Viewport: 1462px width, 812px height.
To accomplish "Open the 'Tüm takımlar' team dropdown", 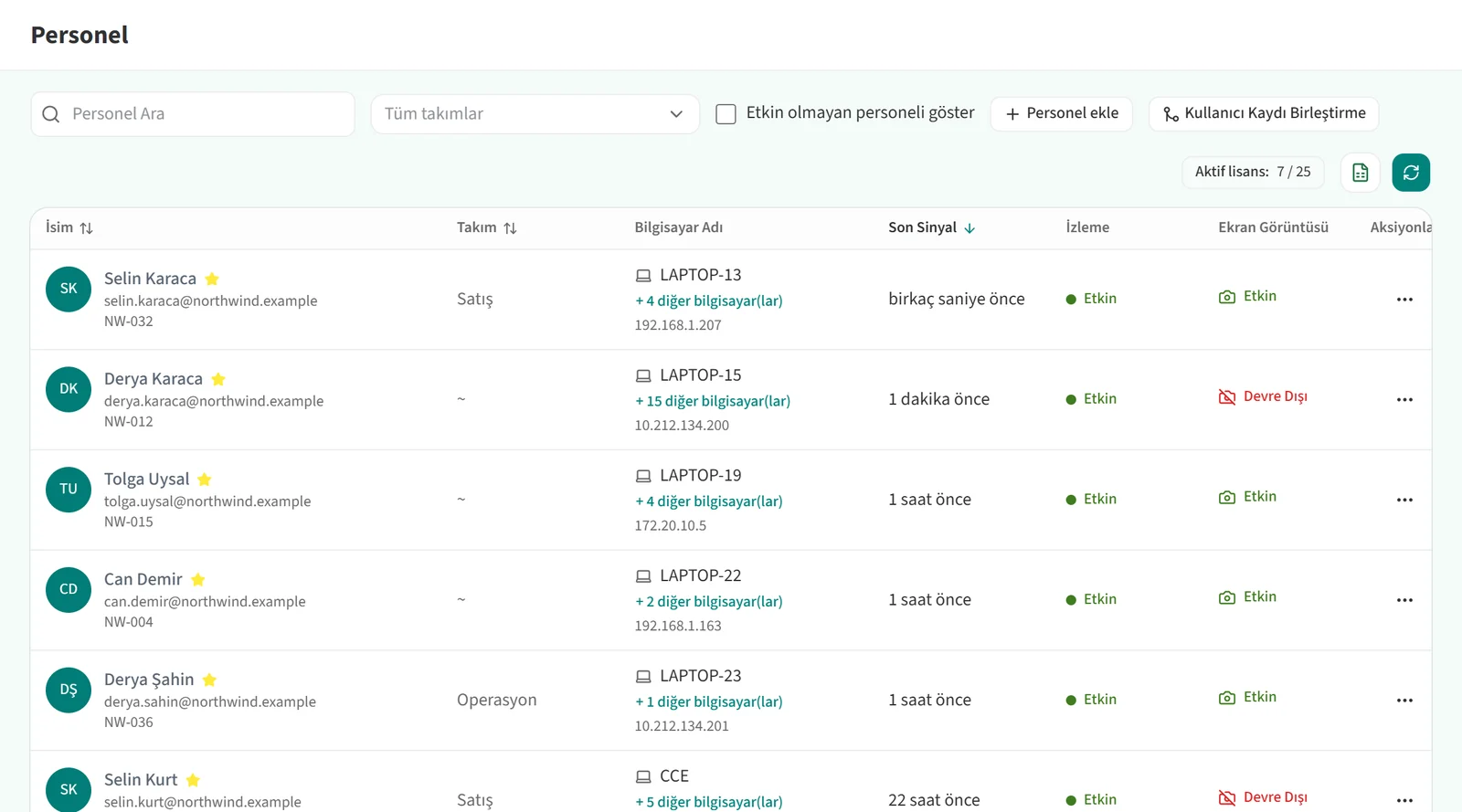I will coord(535,114).
